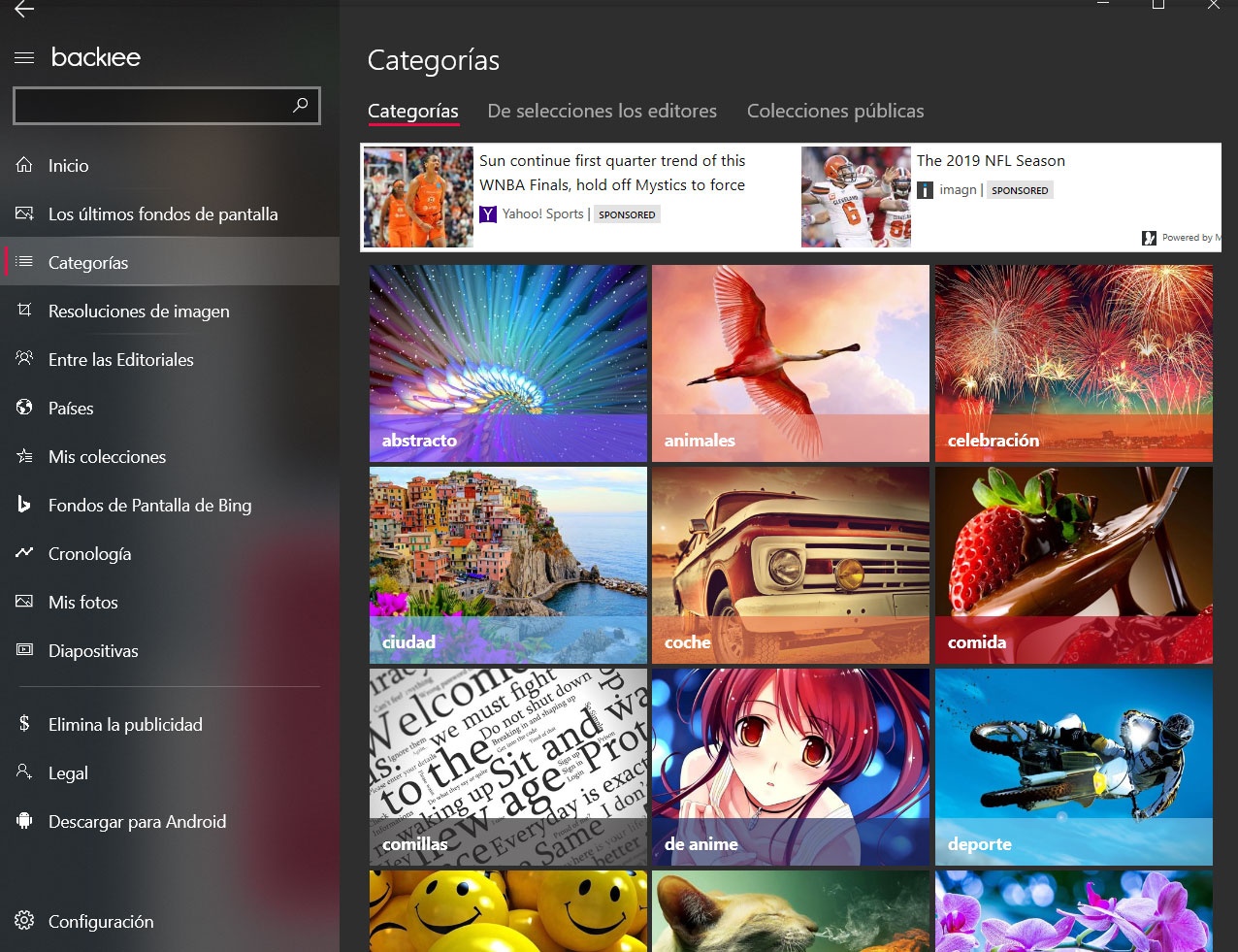This screenshot has height=952, width=1238.
Task: Open the WNBA Finals sponsored ad
Action: (612, 173)
